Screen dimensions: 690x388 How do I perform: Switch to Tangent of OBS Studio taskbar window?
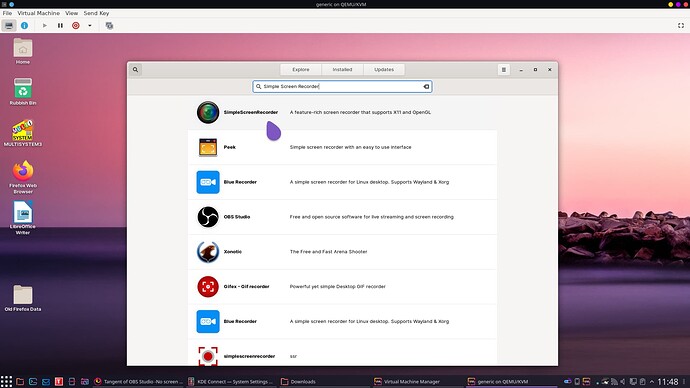click(138, 381)
